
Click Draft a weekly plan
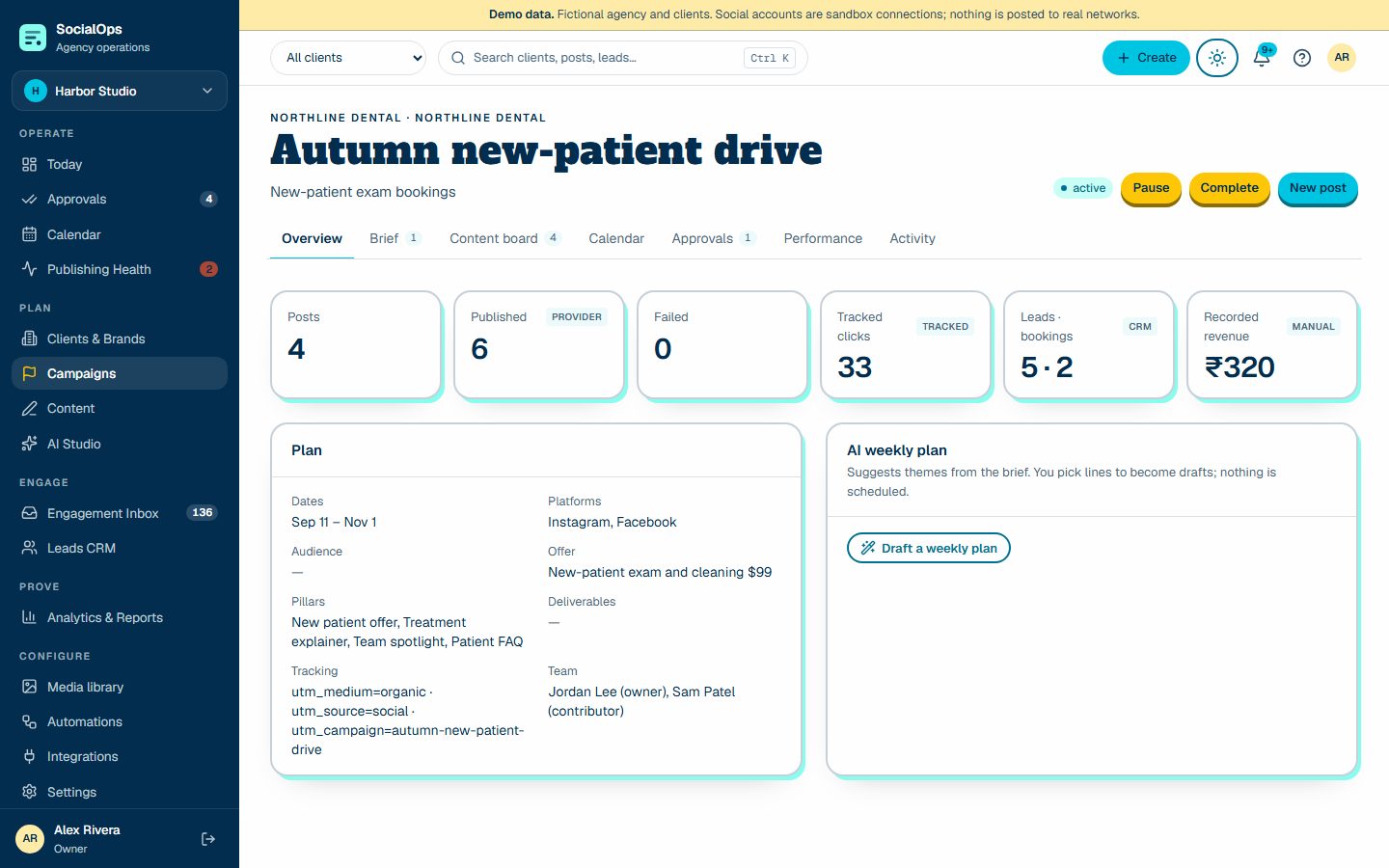[x=928, y=548]
